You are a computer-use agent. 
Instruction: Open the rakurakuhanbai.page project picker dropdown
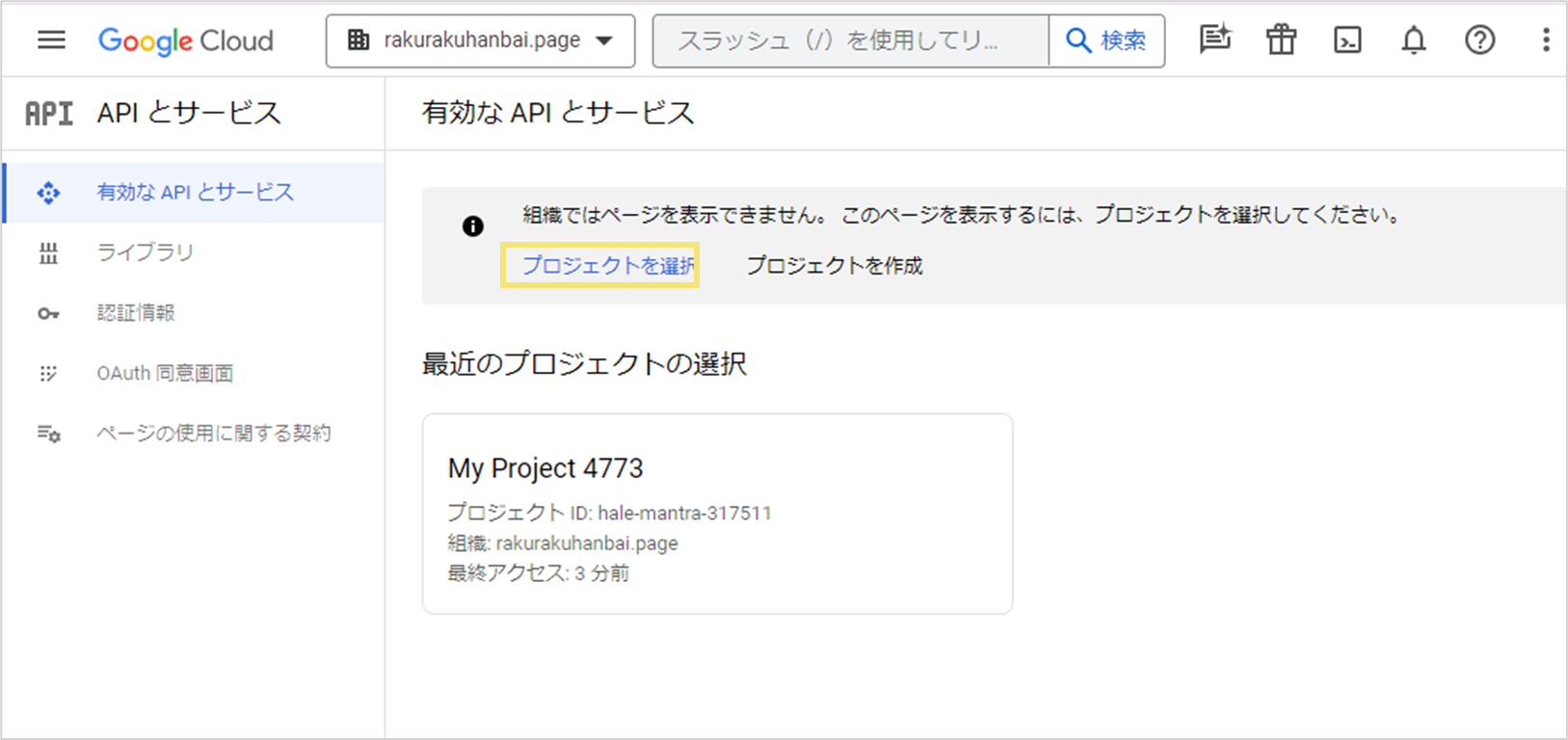480,40
